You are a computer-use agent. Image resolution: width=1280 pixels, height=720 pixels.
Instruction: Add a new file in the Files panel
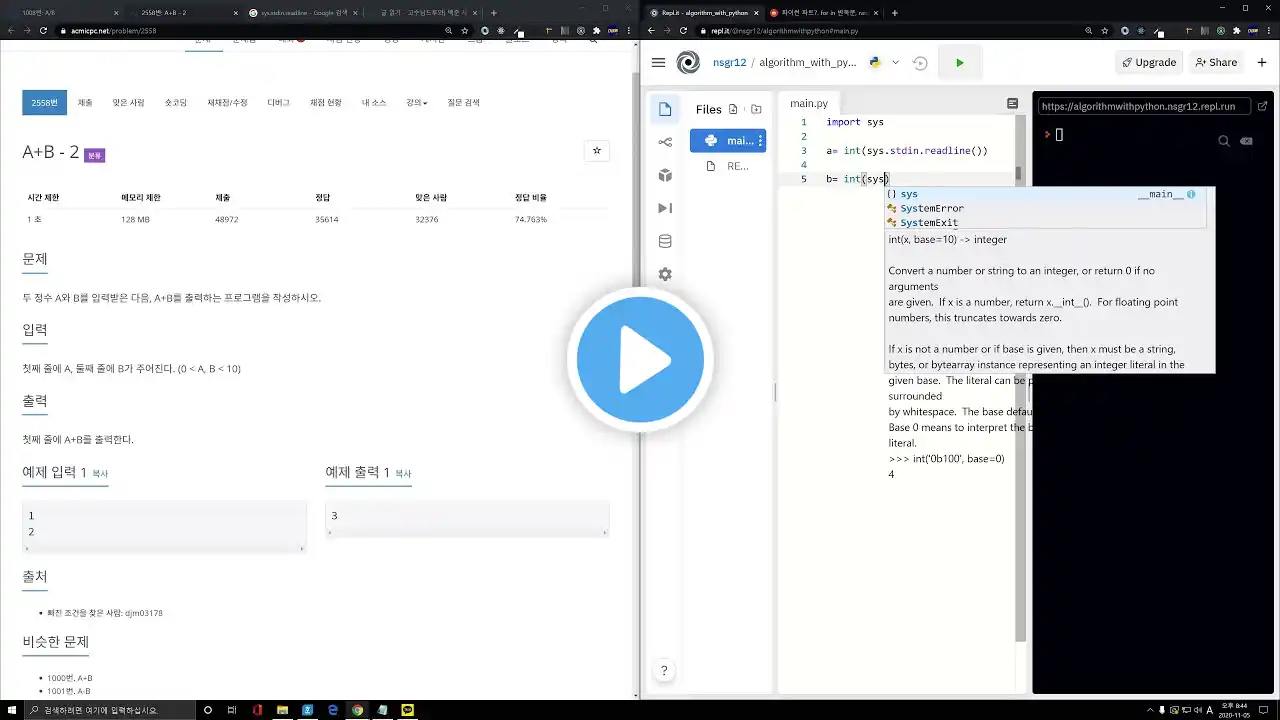click(x=733, y=109)
